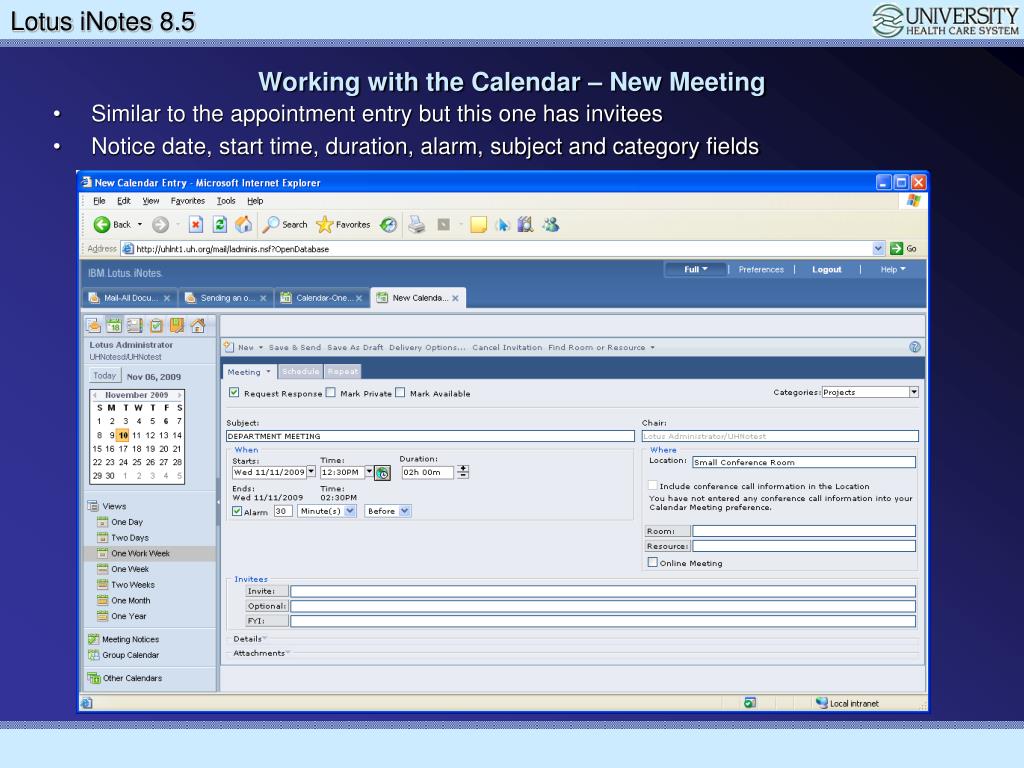1024x768 pixels.
Task: Click Cancel Invitation
Action: (x=507, y=347)
